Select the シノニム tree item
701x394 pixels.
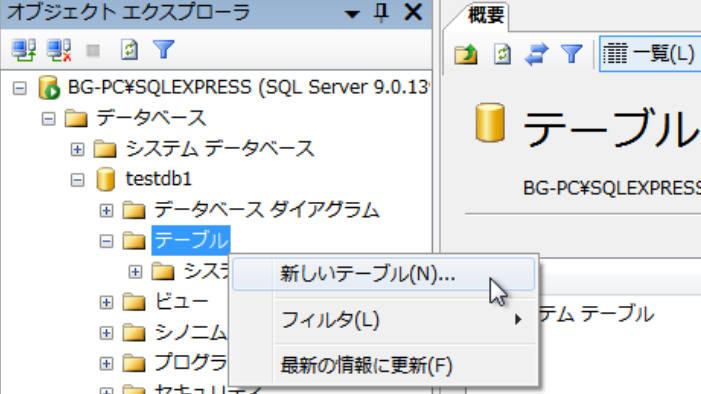pos(190,332)
